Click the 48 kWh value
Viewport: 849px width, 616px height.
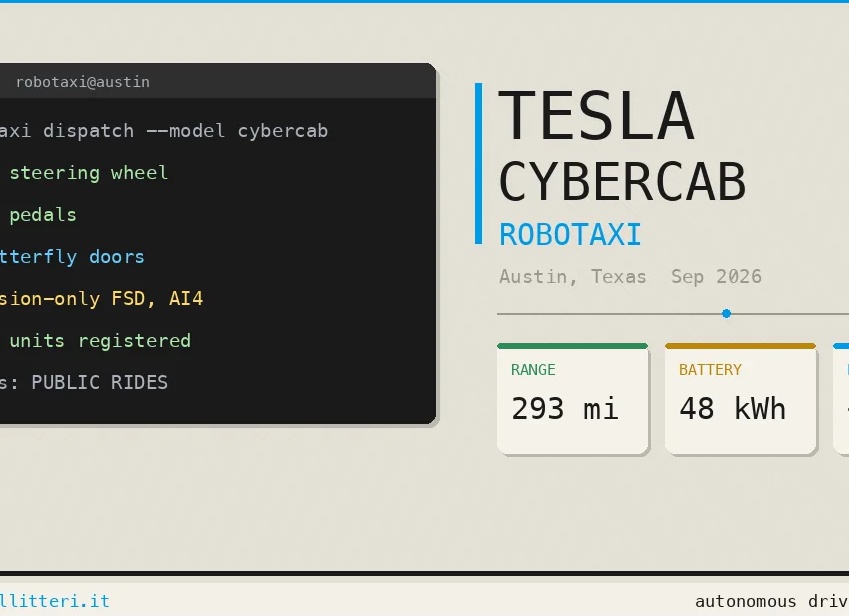point(733,409)
